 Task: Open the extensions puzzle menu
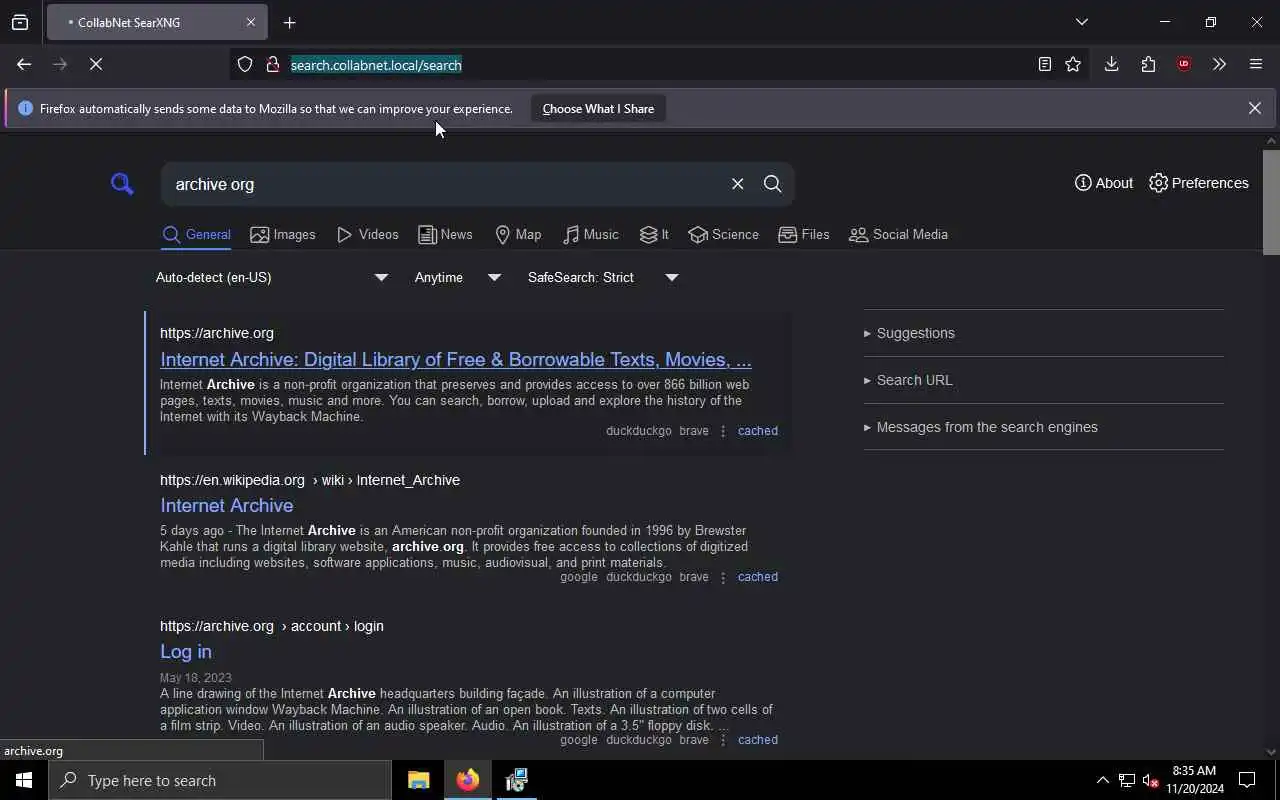[1148, 64]
